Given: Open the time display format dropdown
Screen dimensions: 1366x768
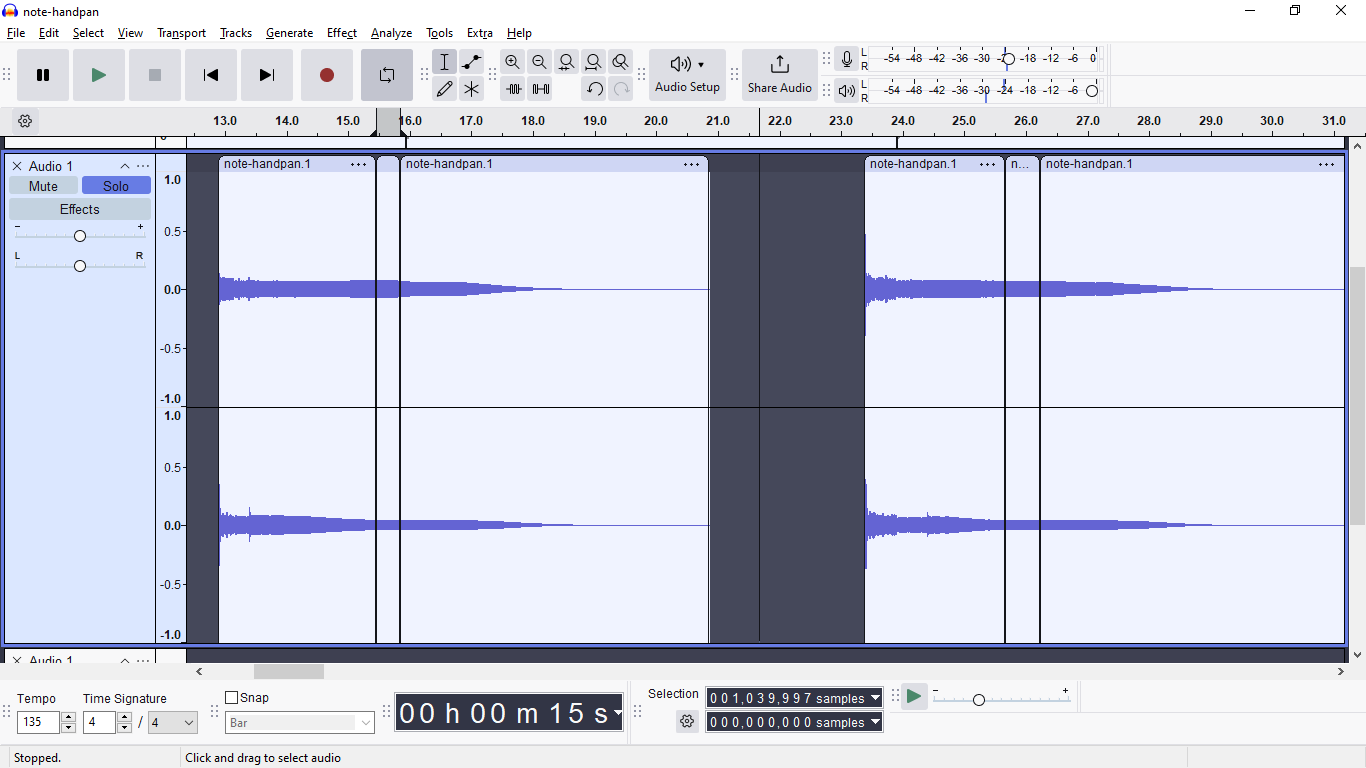Looking at the screenshot, I should click(x=617, y=713).
